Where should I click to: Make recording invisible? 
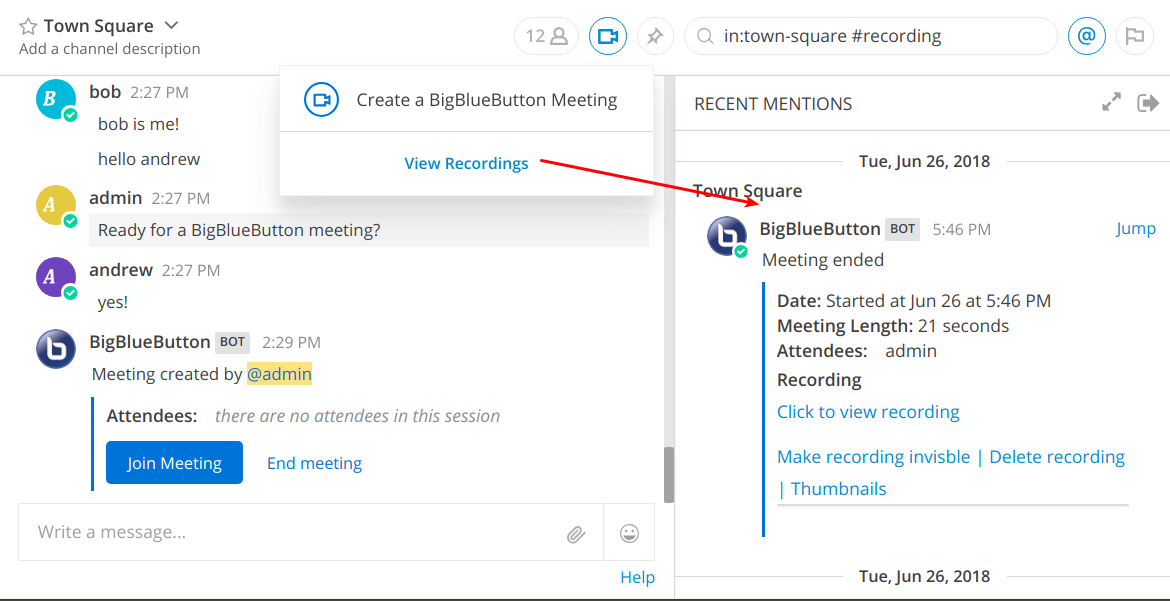coord(873,456)
